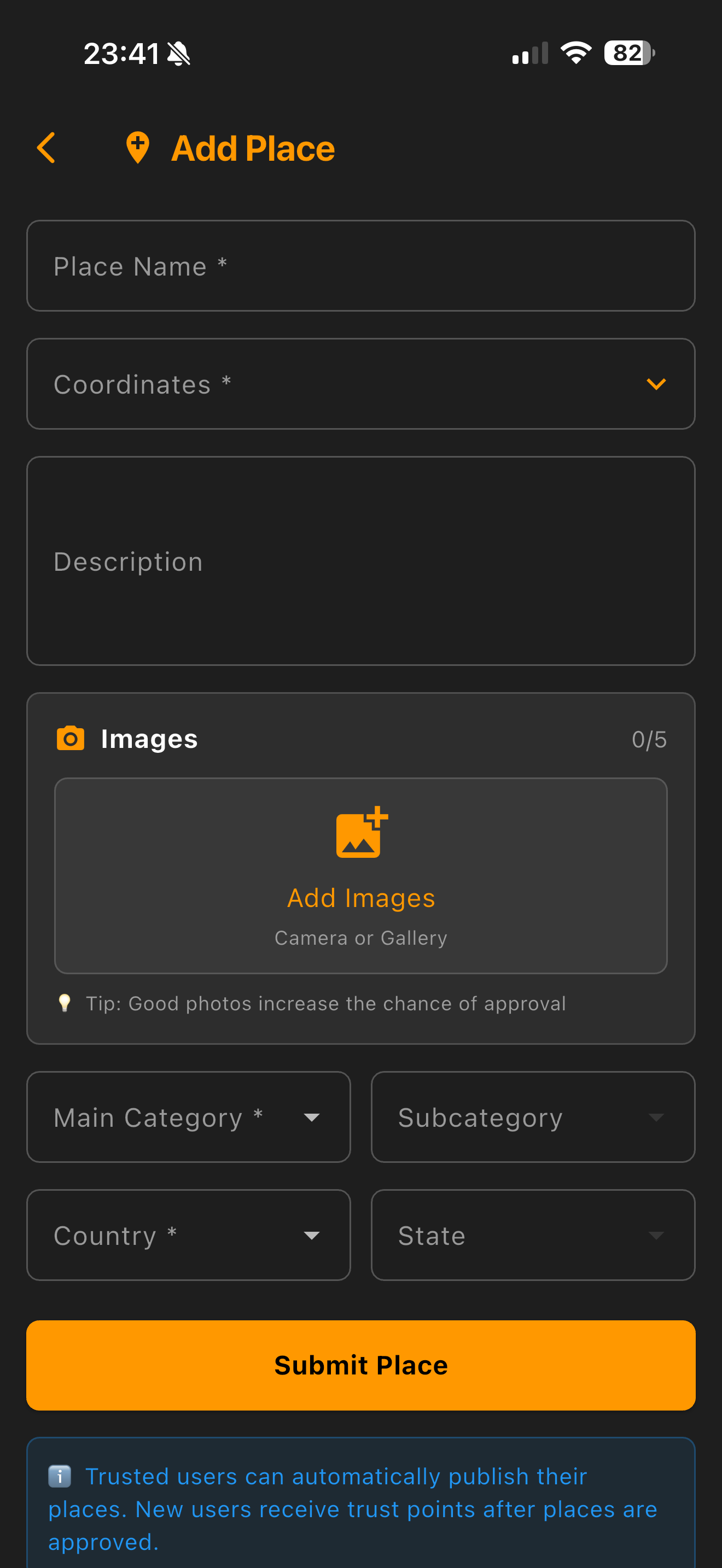
Task: Submit the place with the orange button
Action: pyautogui.click(x=361, y=1365)
